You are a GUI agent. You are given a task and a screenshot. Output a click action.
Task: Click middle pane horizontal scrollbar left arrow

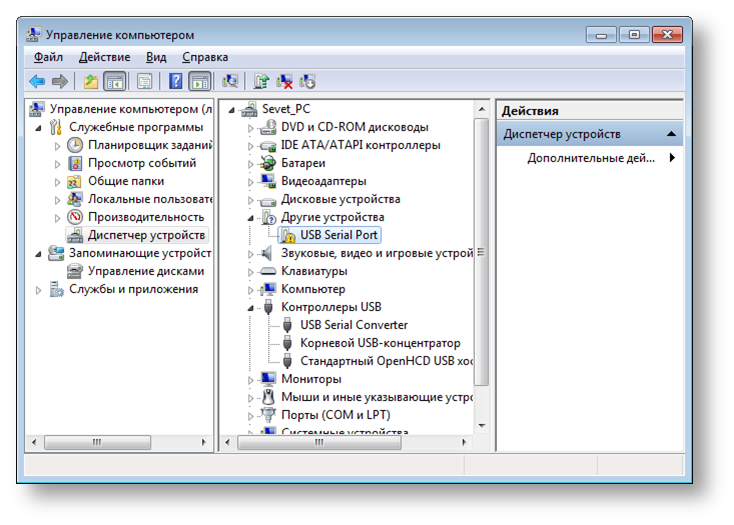[x=228, y=442]
